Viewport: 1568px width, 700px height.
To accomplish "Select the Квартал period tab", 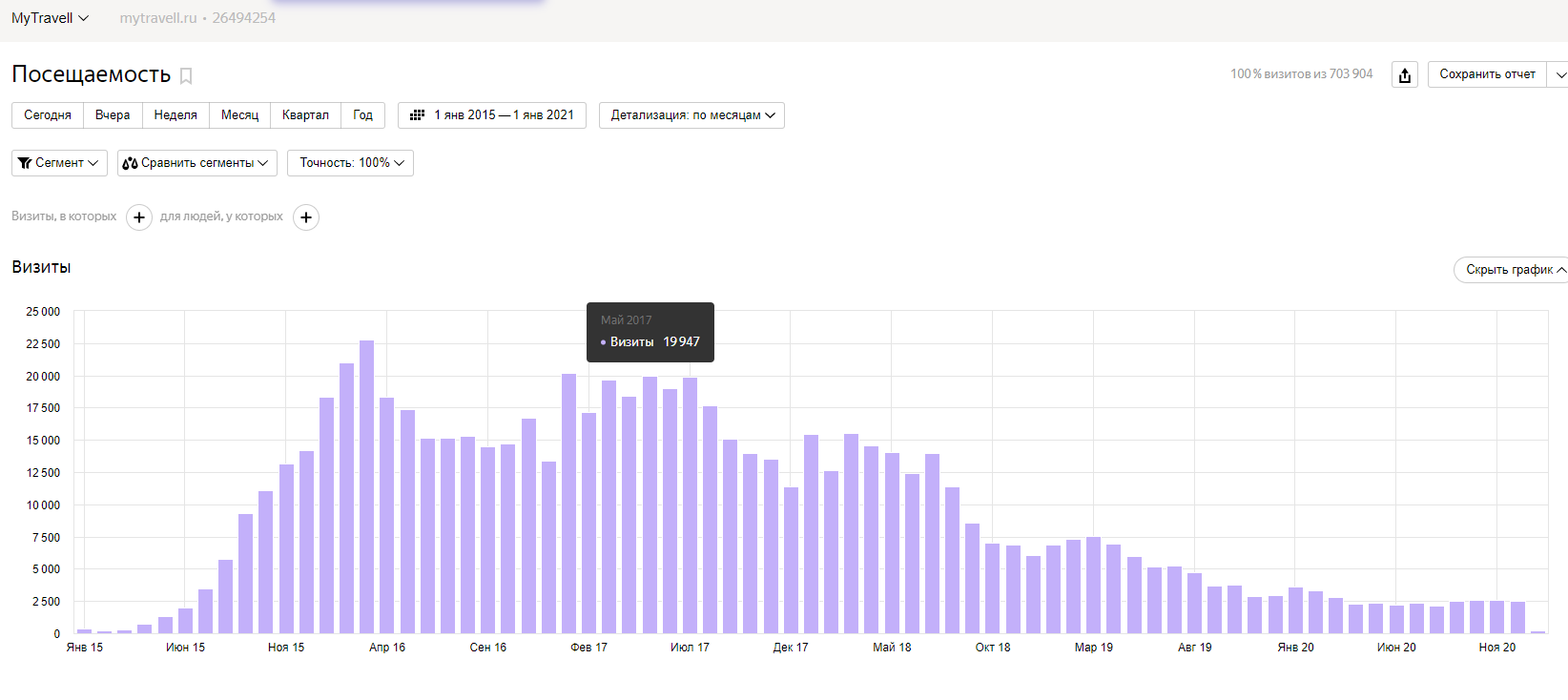I will coord(305,115).
